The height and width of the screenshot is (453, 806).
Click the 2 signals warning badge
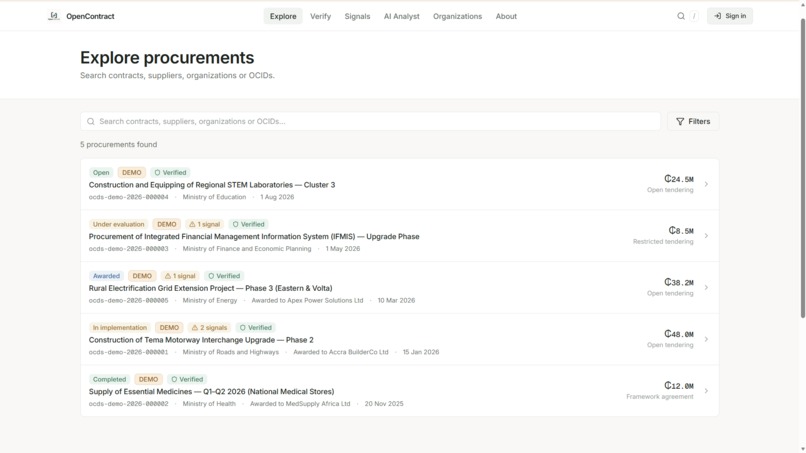[209, 328]
